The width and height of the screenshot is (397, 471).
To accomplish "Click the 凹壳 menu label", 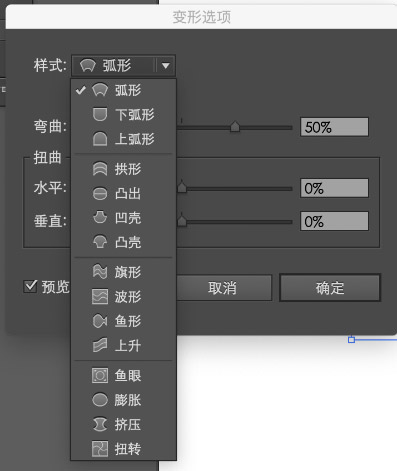I will [x=128, y=218].
